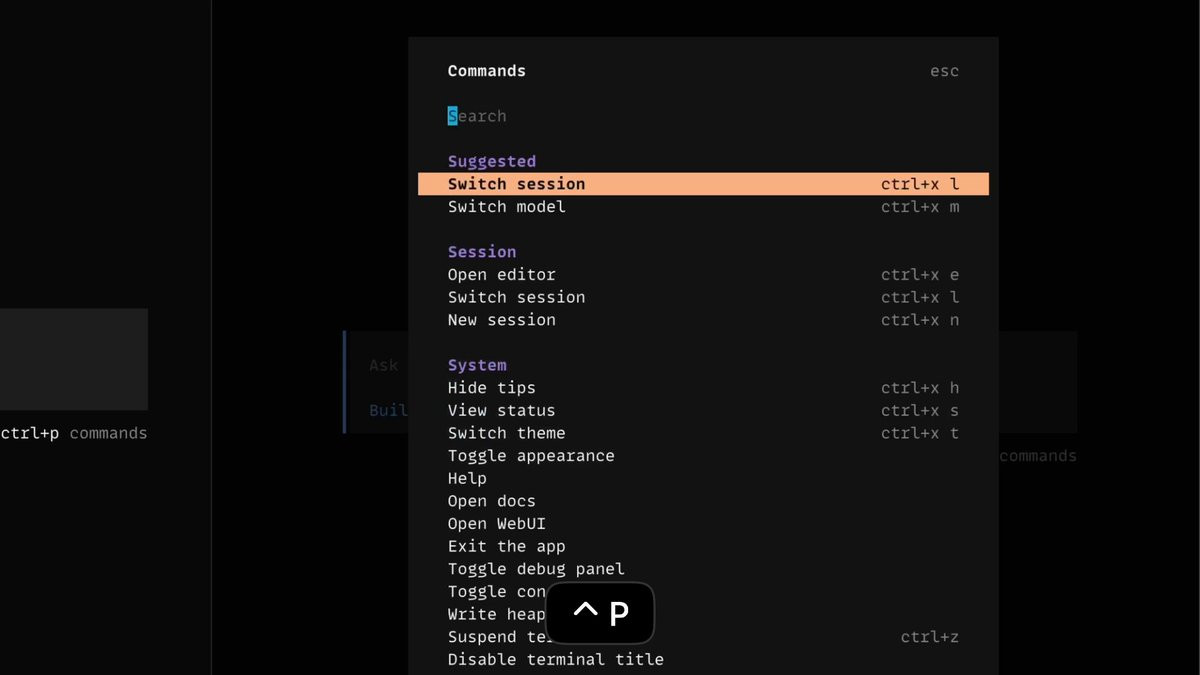Viewport: 1200px width, 675px height.
Task: Click the ctrl+x t shortcut text
Action: pyautogui.click(x=920, y=433)
